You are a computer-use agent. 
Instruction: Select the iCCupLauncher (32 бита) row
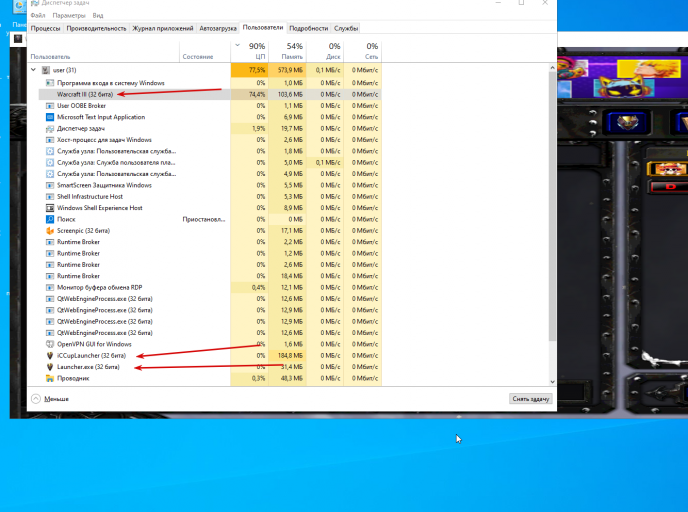pyautogui.click(x=210, y=355)
